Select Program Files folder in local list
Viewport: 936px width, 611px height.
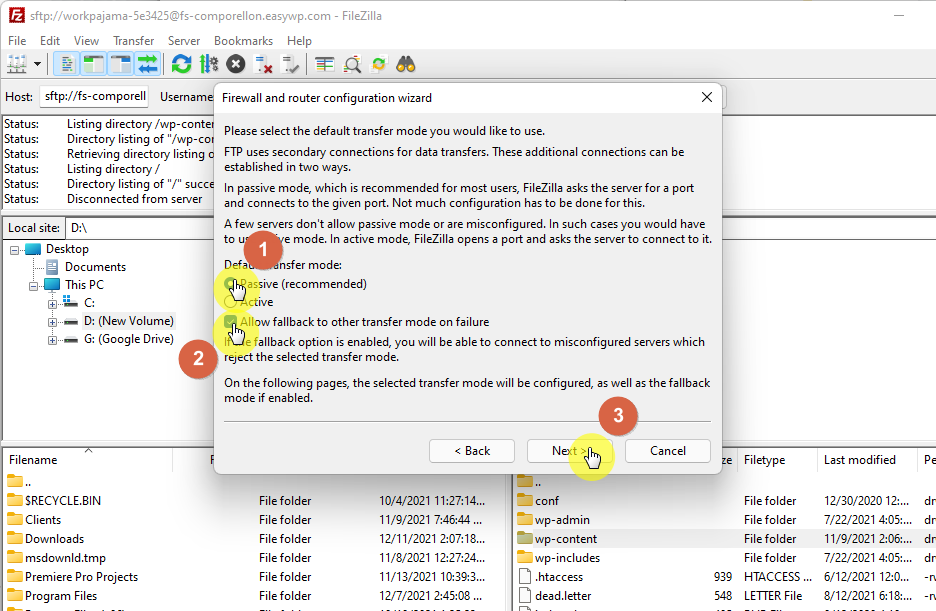(61, 596)
